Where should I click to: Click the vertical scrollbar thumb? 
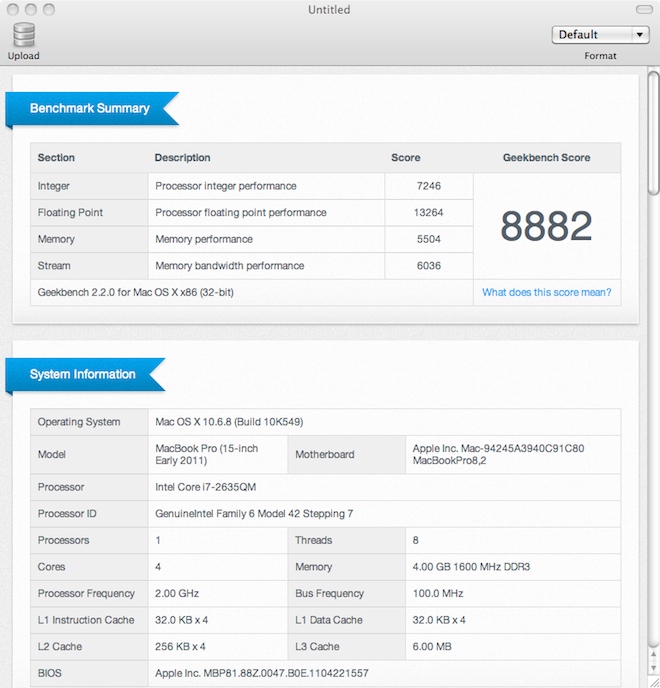point(653,132)
